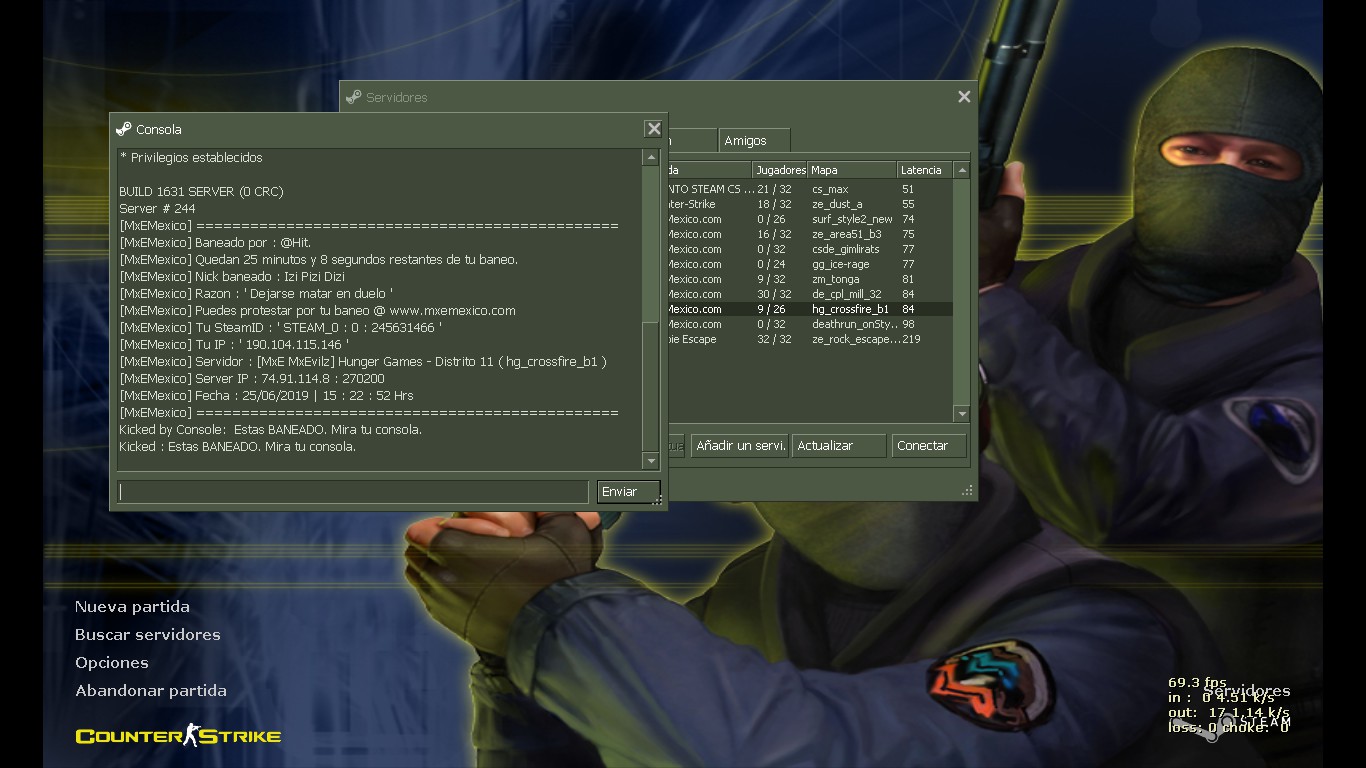Select the gg_ice-rage server row
The width and height of the screenshot is (1366, 768).
810,264
